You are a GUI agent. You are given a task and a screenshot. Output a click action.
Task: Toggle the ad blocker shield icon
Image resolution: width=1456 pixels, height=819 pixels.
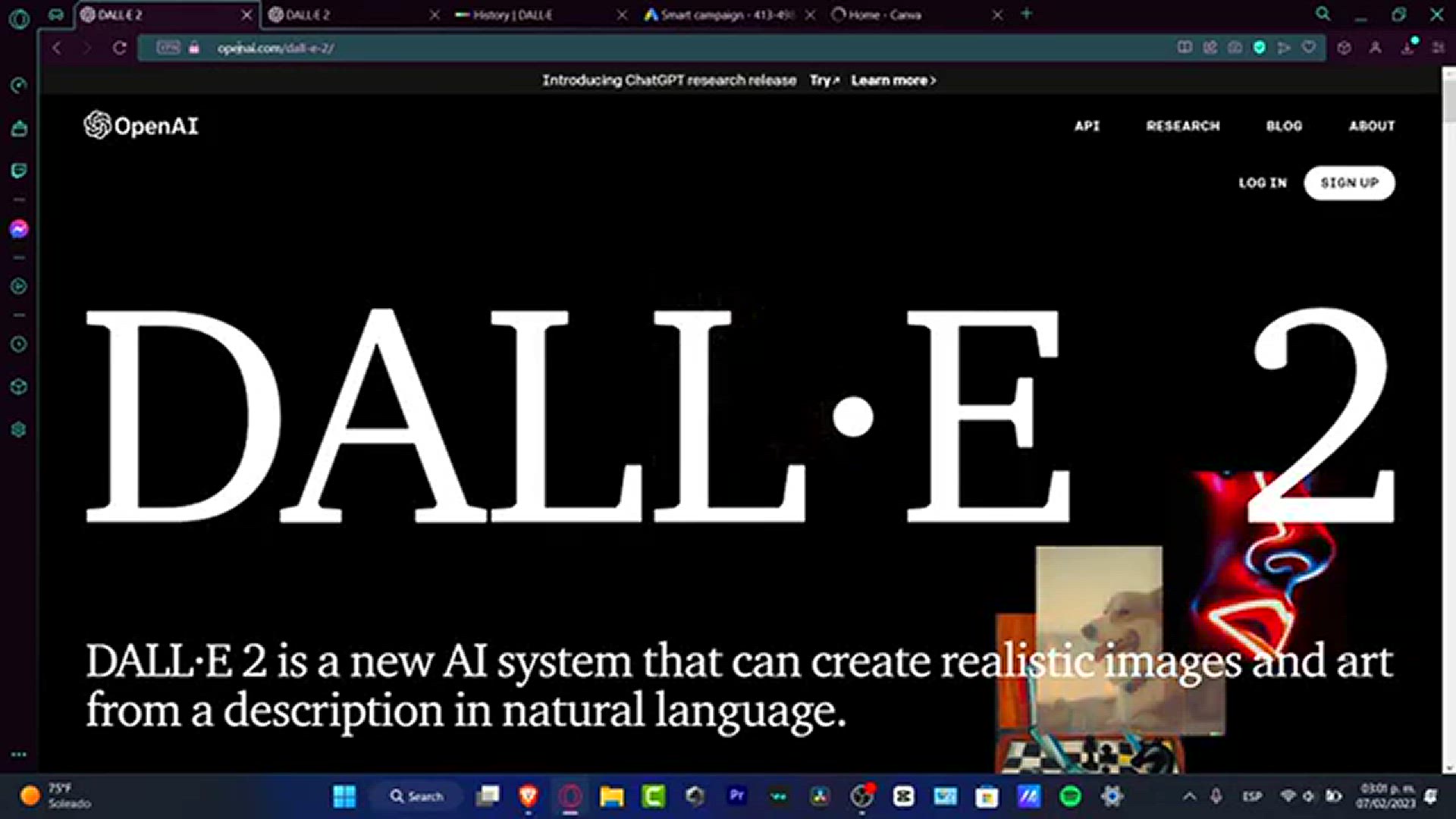[1260, 48]
